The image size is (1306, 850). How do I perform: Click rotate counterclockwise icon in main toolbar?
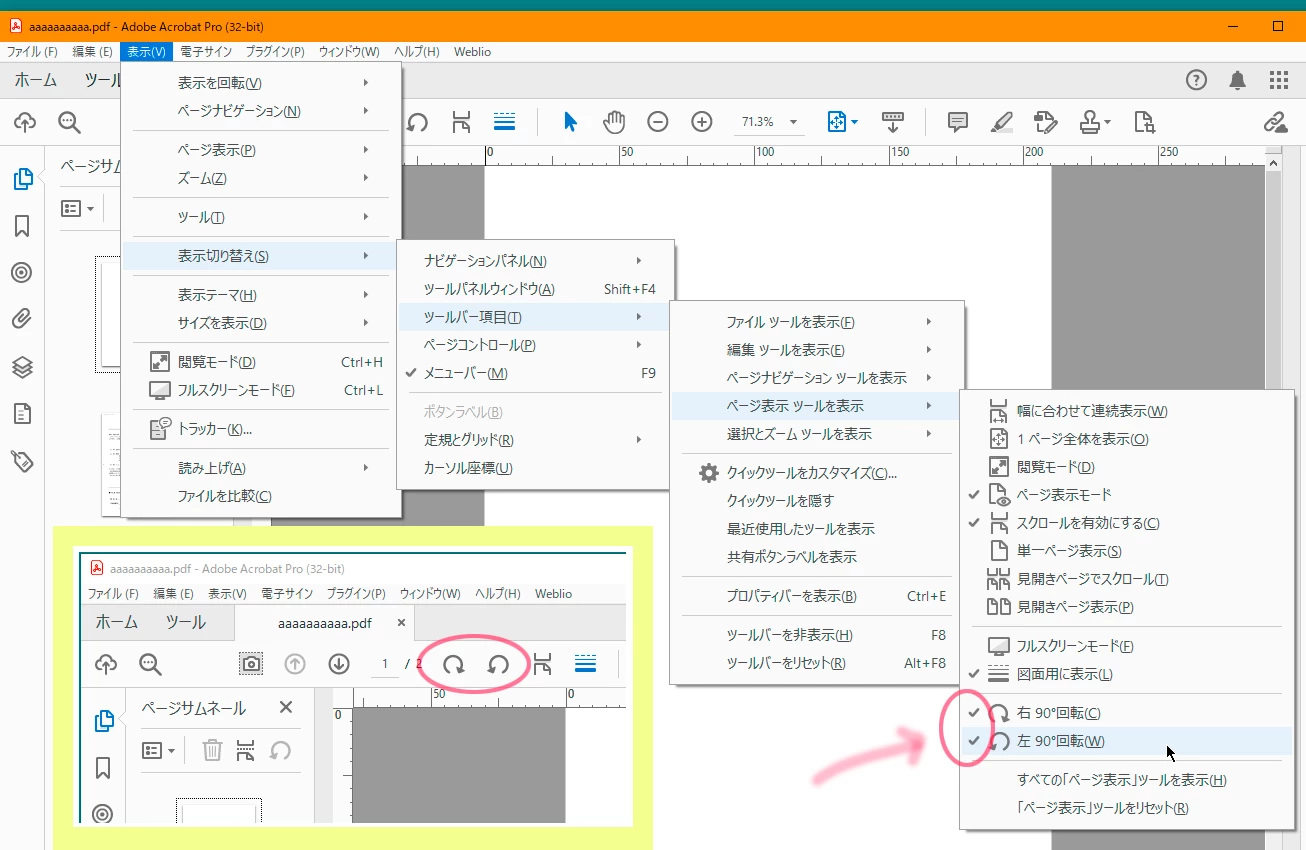418,122
